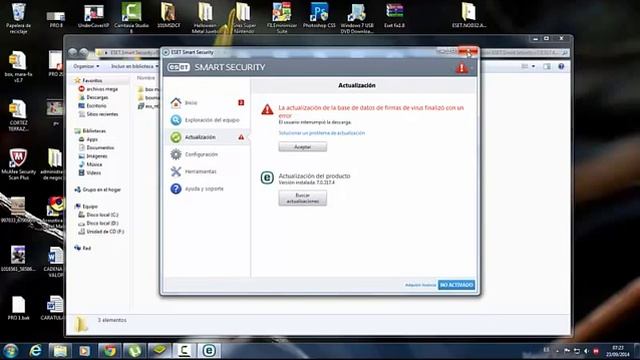Click the red alert badge beside Inicio
Viewport: 640px width, 360px height.
pyautogui.click(x=241, y=102)
